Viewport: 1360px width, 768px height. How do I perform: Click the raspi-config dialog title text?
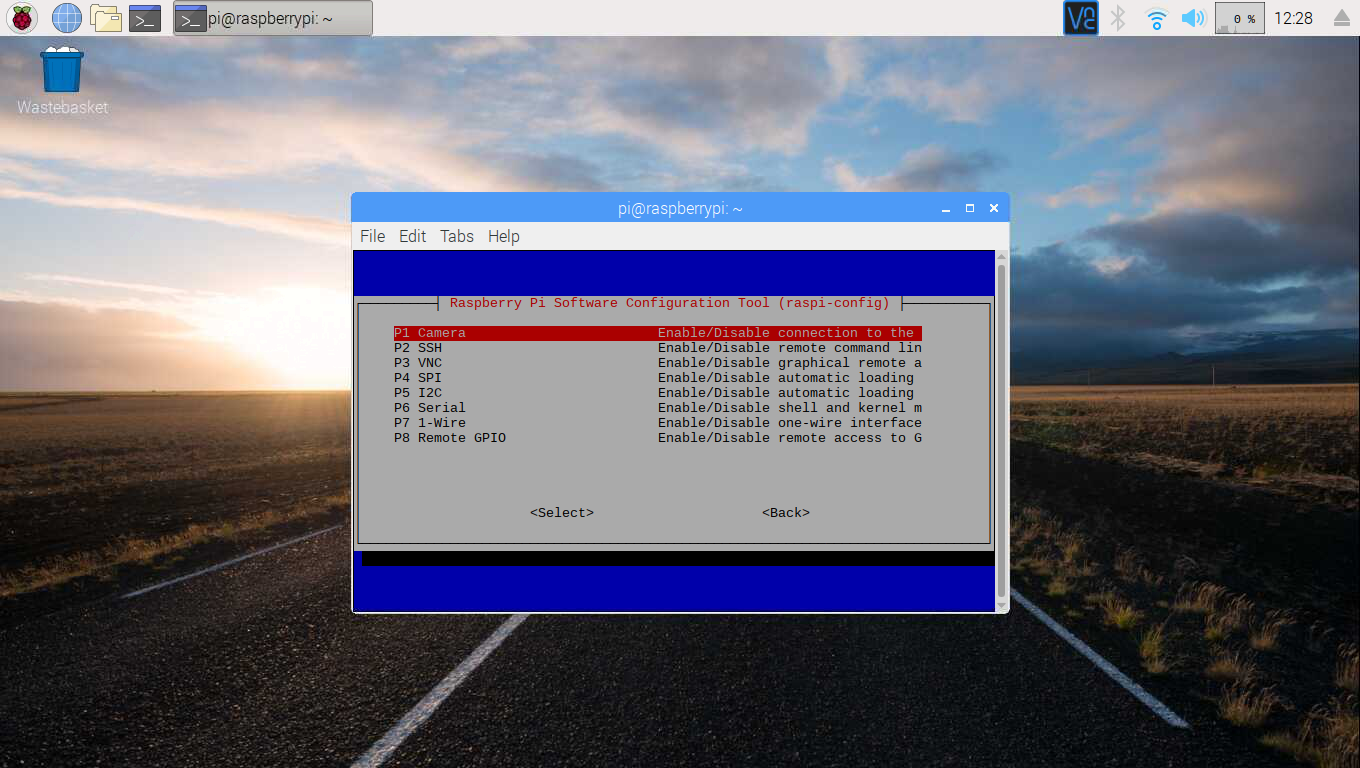pyautogui.click(x=670, y=303)
